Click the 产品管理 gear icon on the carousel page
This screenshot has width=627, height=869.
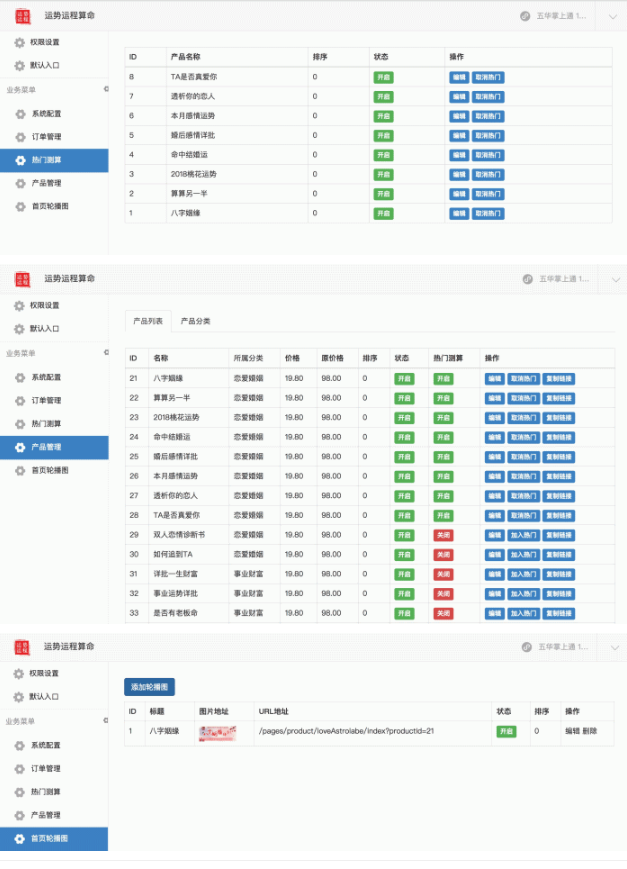click(x=20, y=815)
